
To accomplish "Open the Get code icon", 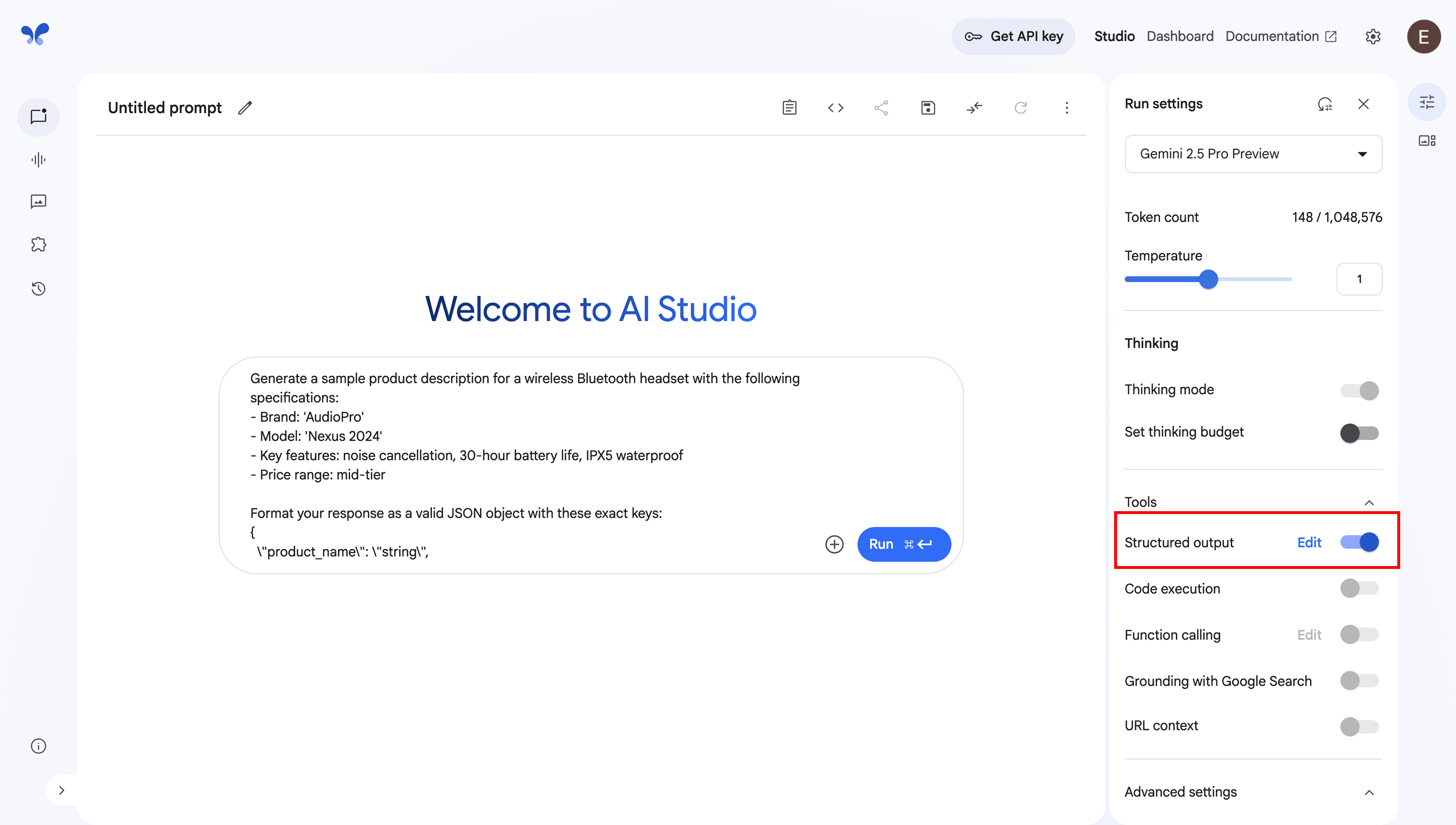I will tap(836, 108).
